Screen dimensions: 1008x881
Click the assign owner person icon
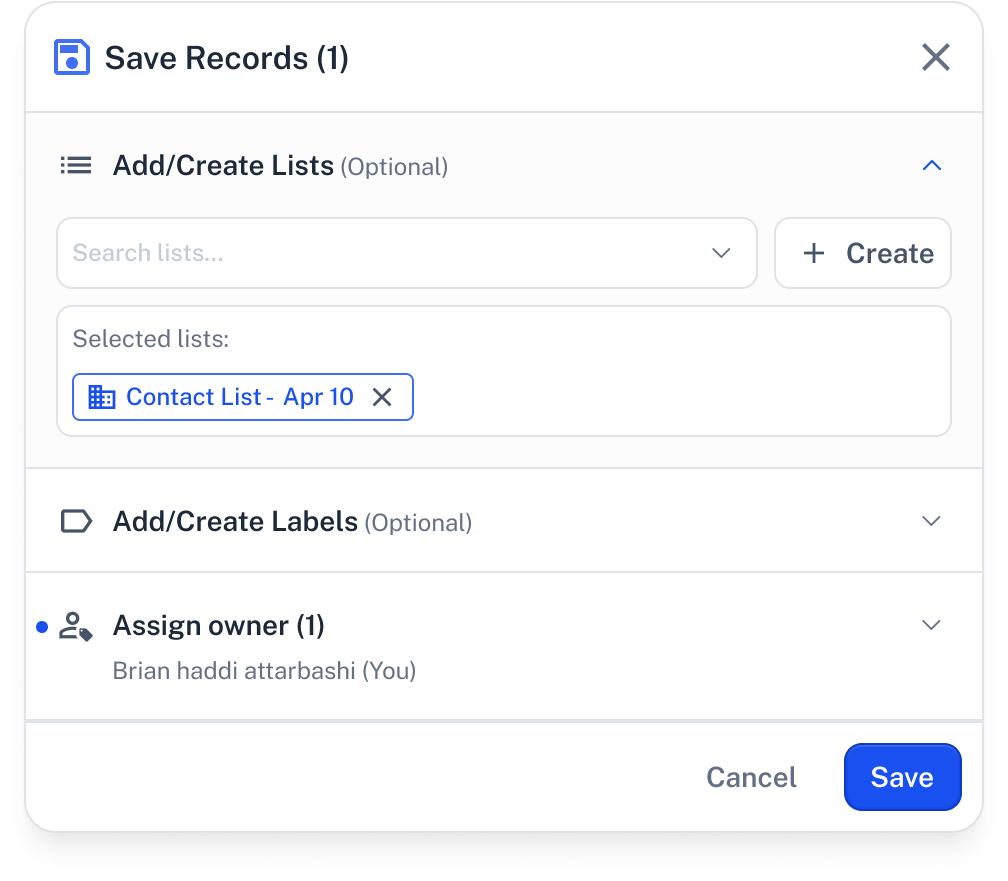pyautogui.click(x=76, y=626)
